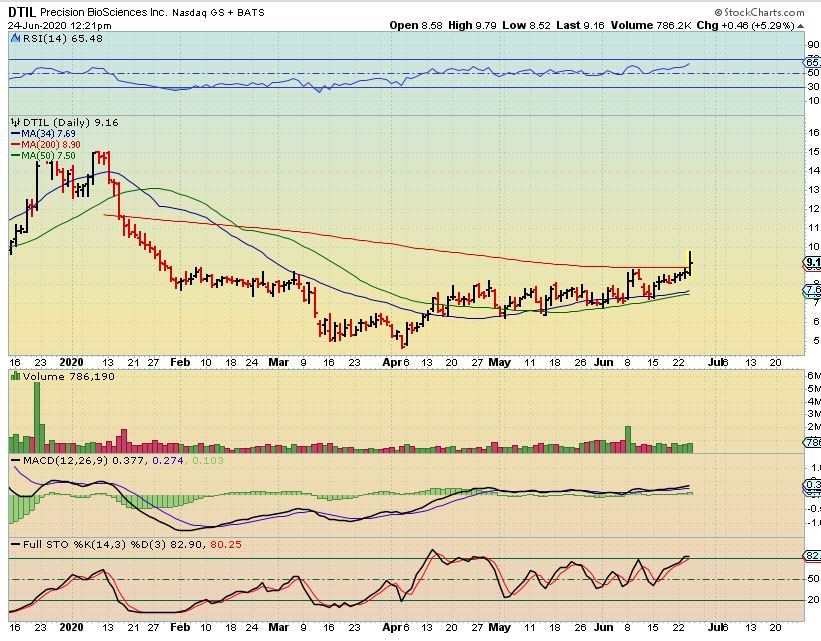
Task: Click the Open 8.58 value
Action: [x=416, y=25]
